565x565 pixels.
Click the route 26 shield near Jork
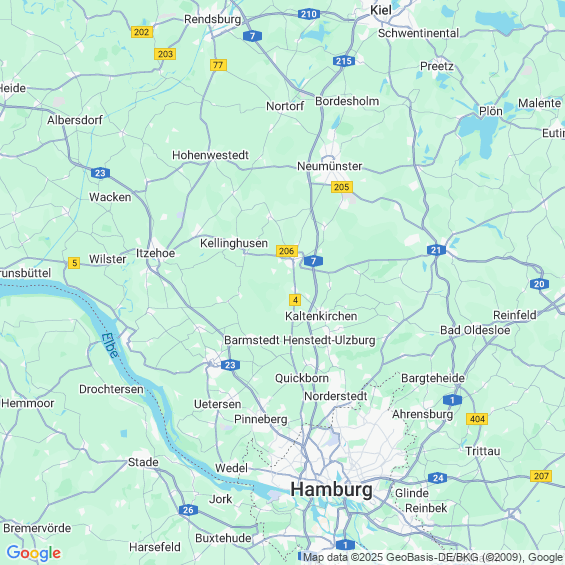click(x=188, y=510)
